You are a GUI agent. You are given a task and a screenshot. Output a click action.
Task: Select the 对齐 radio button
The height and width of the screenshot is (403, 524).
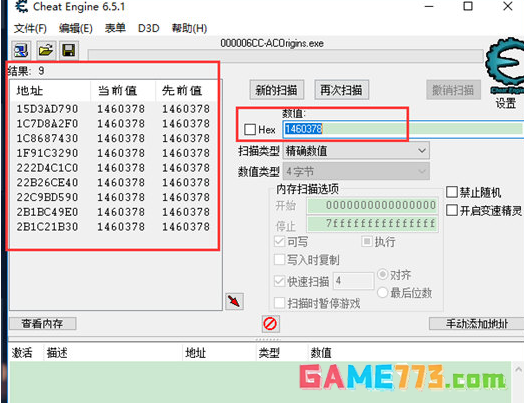[x=382, y=275]
